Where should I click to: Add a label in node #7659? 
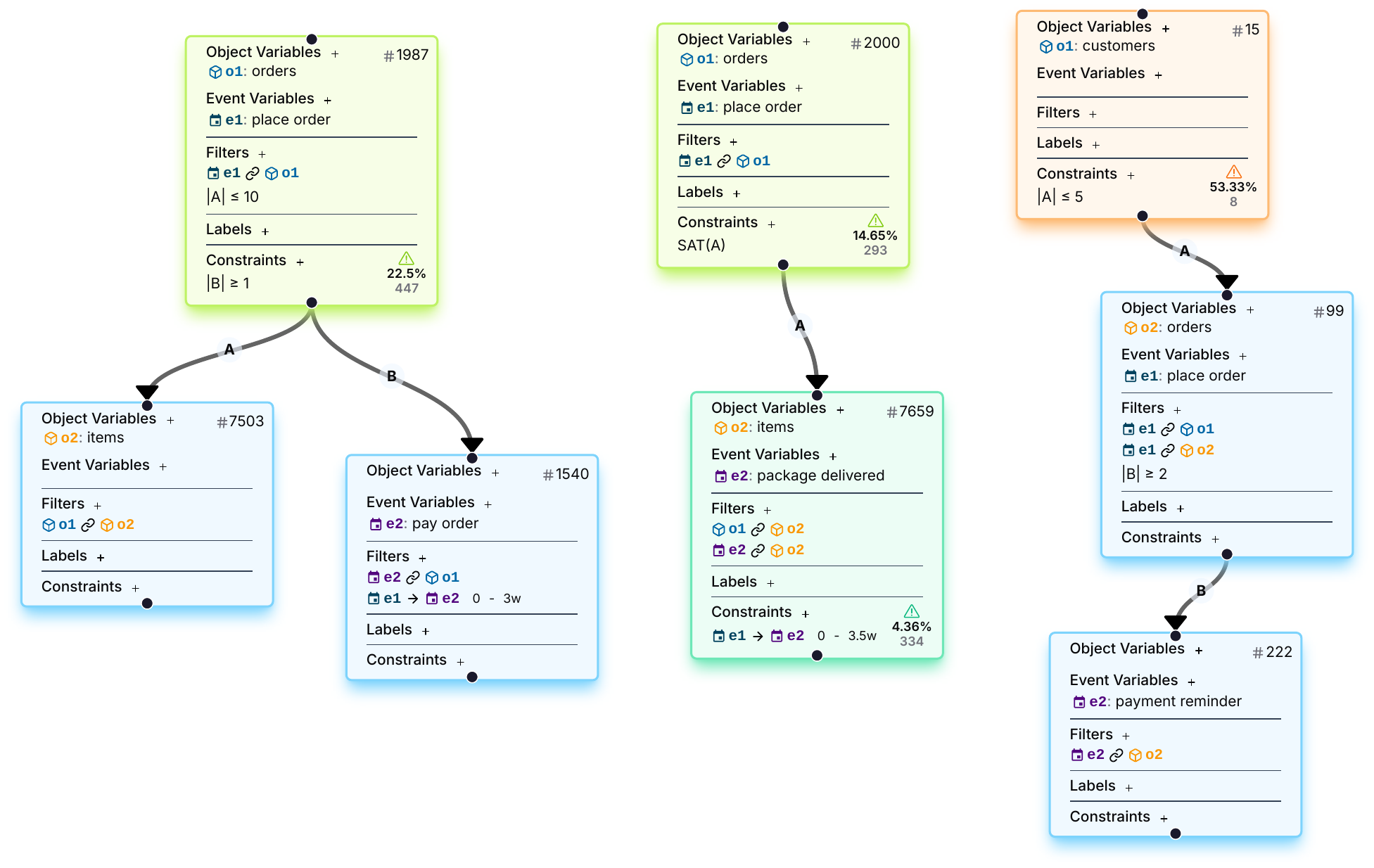coord(770,583)
